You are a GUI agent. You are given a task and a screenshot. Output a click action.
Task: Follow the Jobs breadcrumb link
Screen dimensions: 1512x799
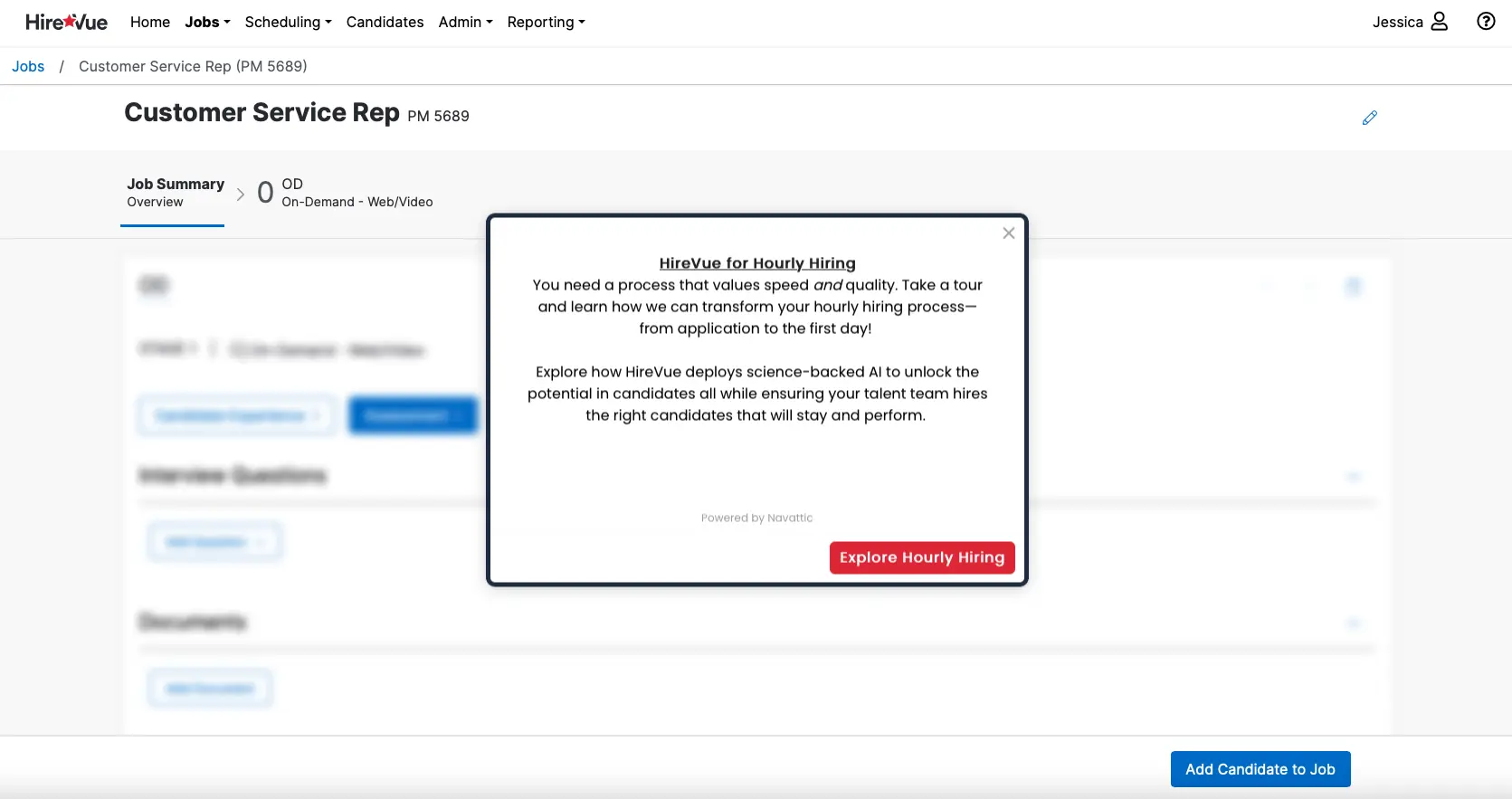pos(28,66)
